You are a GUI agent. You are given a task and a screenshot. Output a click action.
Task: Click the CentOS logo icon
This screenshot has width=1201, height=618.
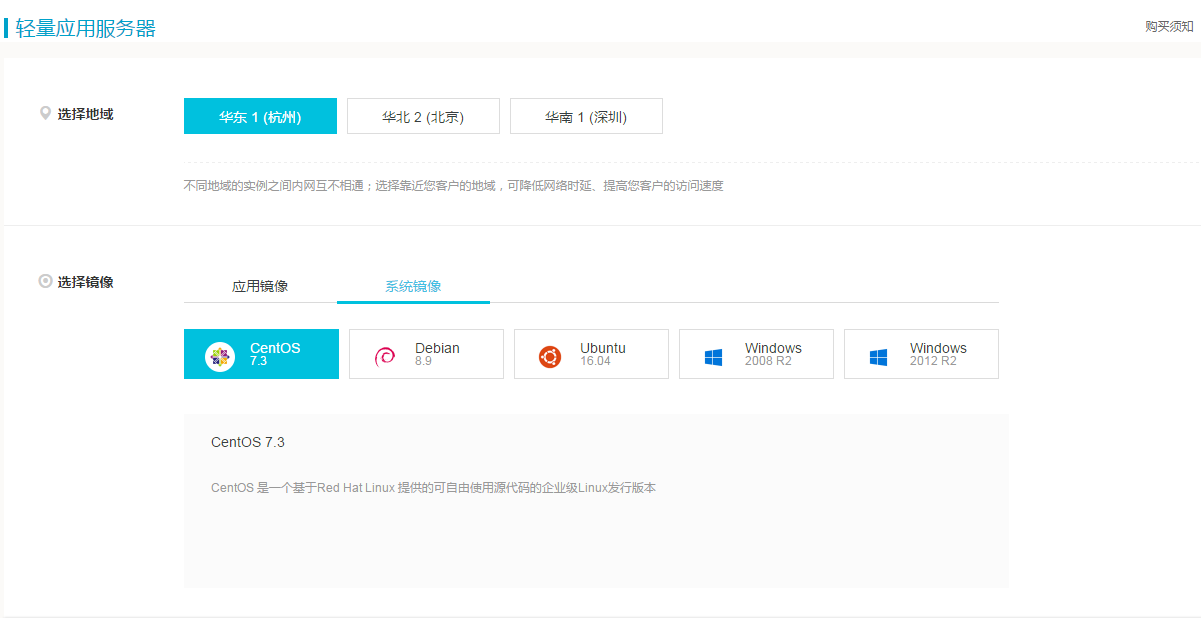(220, 357)
